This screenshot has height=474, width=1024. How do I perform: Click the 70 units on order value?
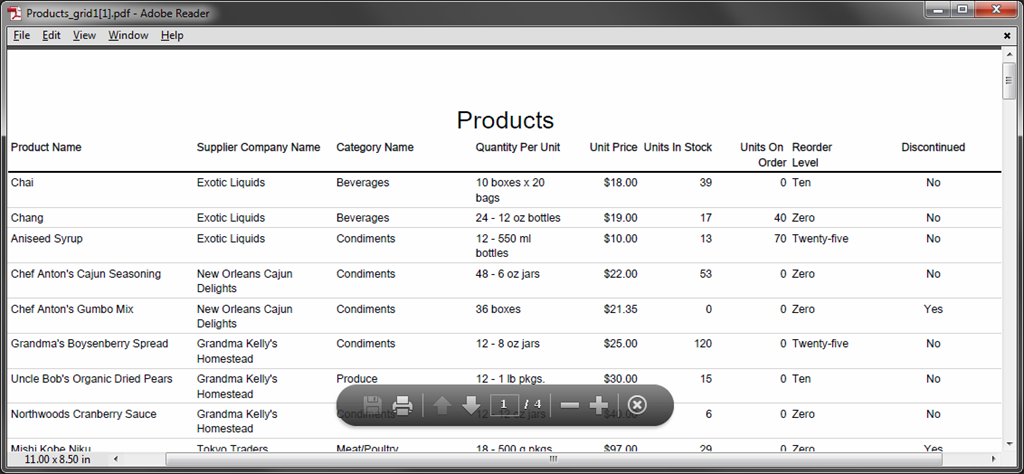780,239
